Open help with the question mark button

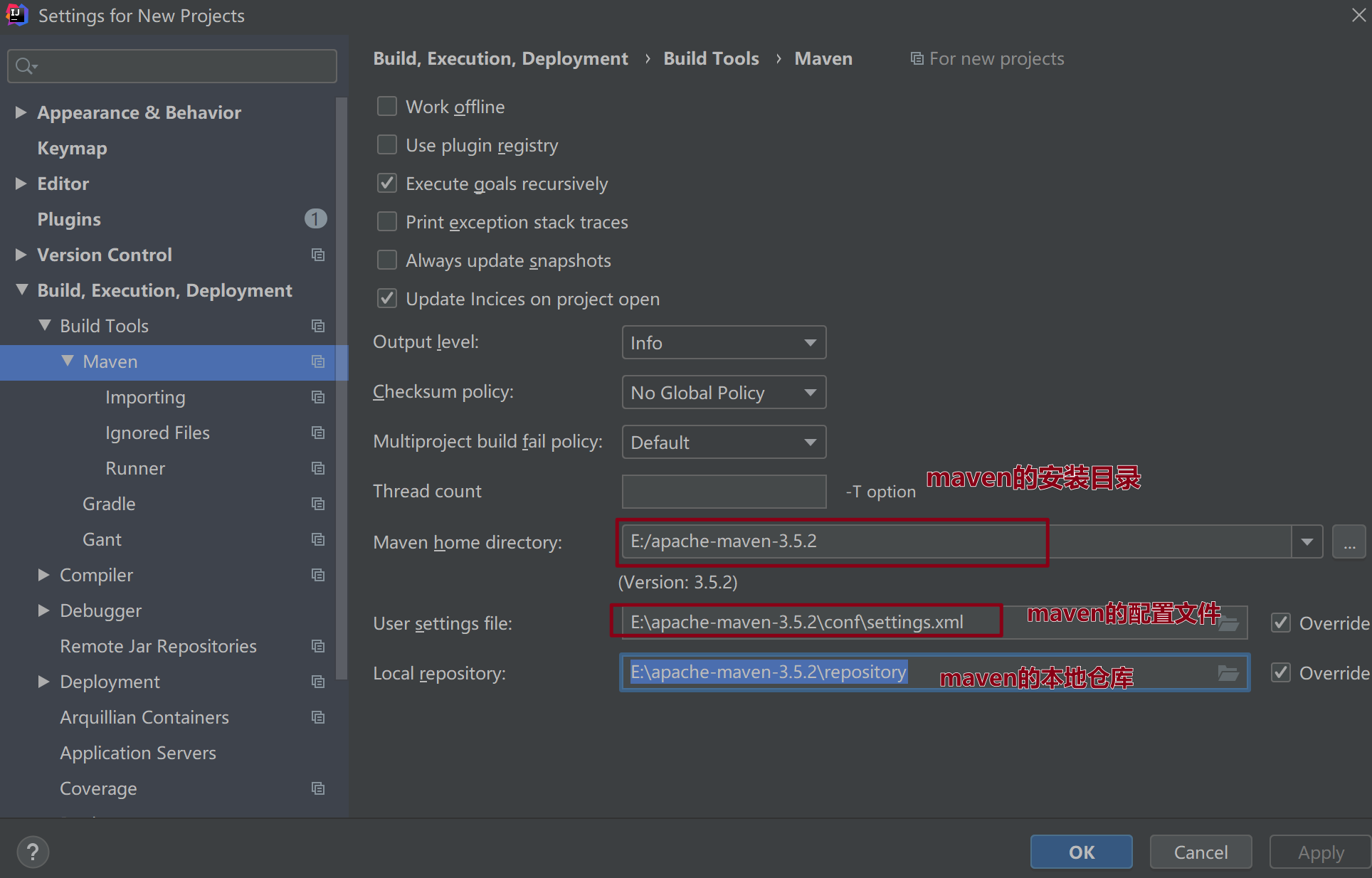coord(33,852)
